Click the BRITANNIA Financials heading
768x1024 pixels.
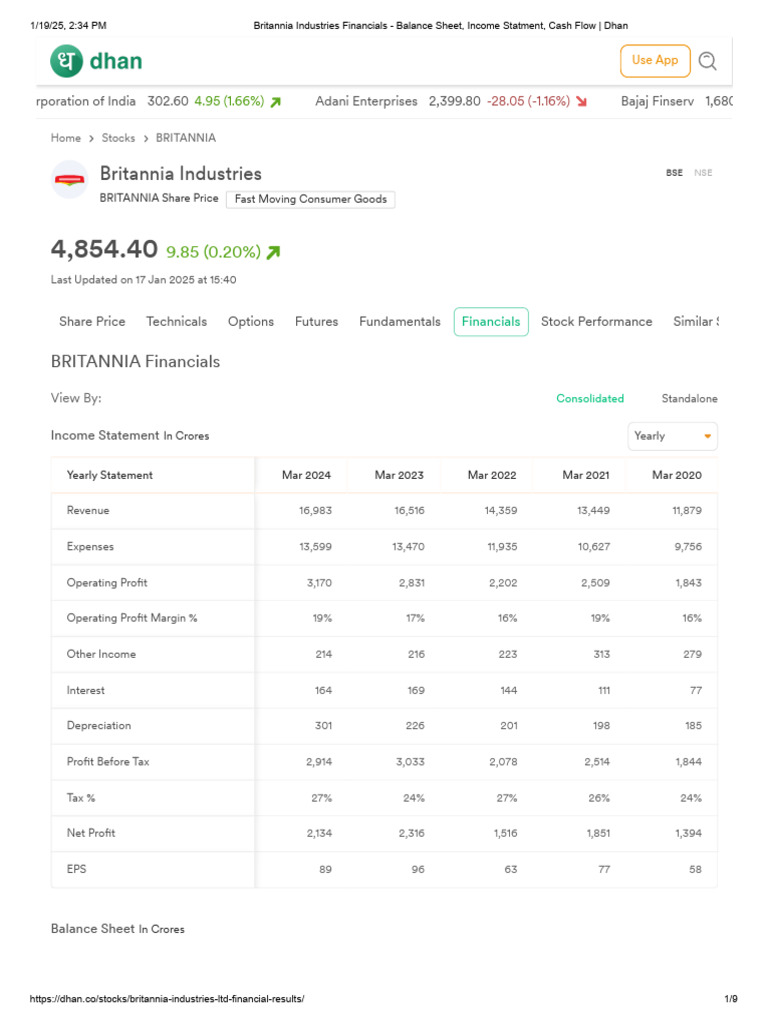pyautogui.click(x=135, y=362)
